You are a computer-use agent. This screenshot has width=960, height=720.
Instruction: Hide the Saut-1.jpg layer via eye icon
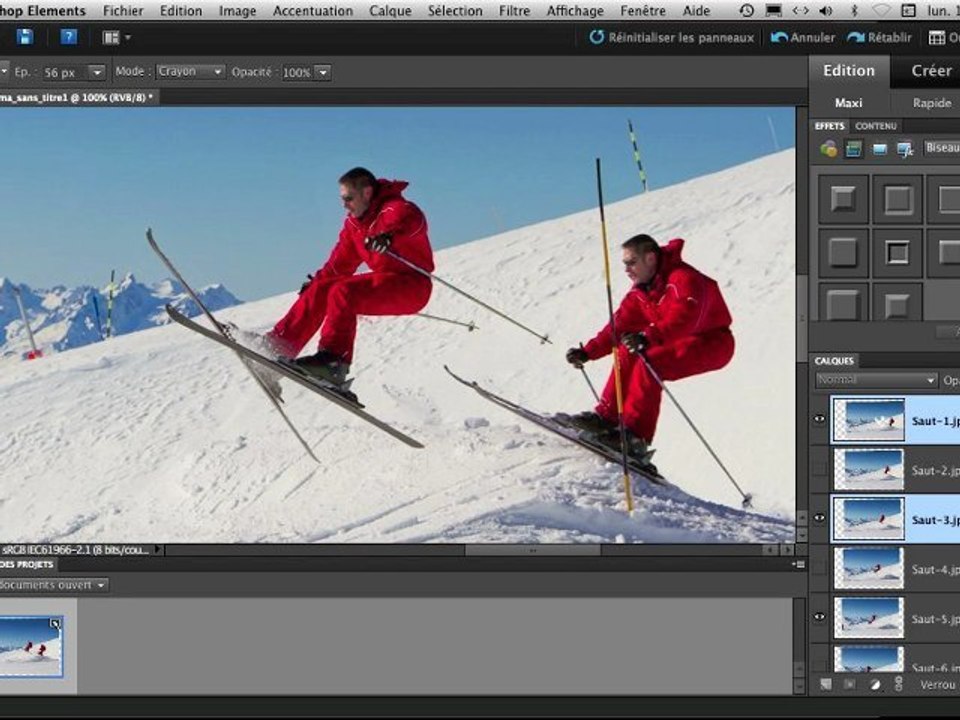tap(819, 419)
